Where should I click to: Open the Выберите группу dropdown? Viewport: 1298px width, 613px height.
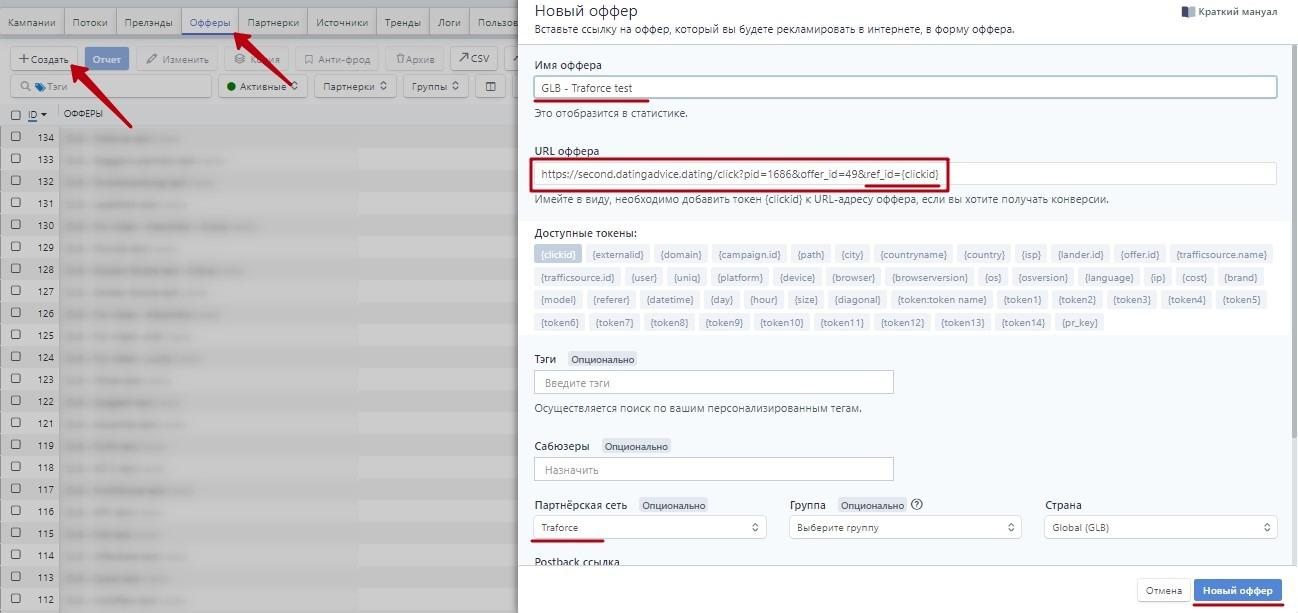905,527
